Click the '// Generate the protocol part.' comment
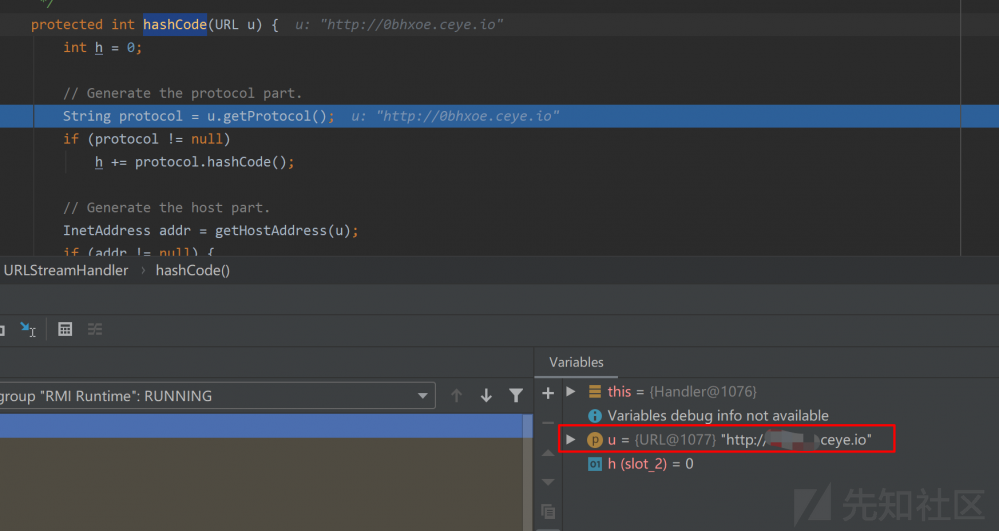Image resolution: width=999 pixels, height=531 pixels. coord(182,93)
